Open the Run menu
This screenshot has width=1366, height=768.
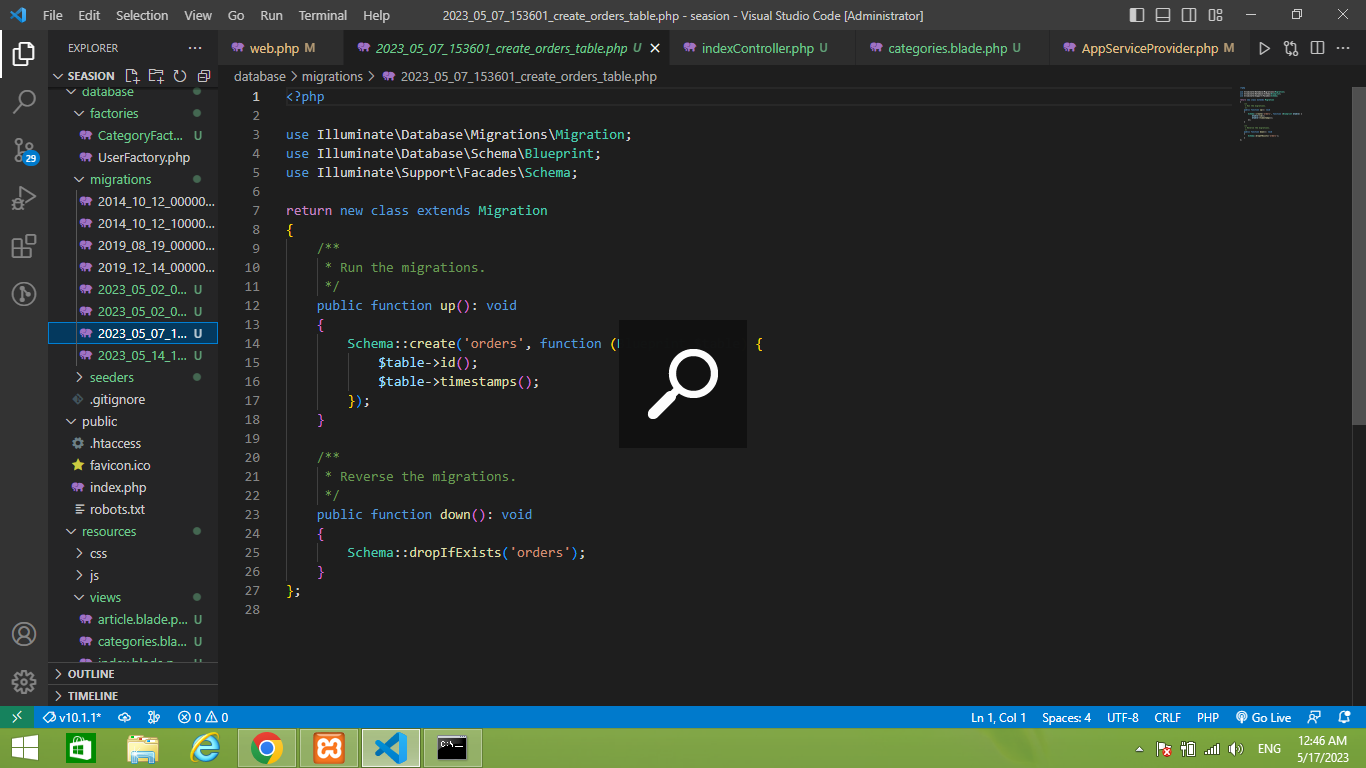click(271, 15)
